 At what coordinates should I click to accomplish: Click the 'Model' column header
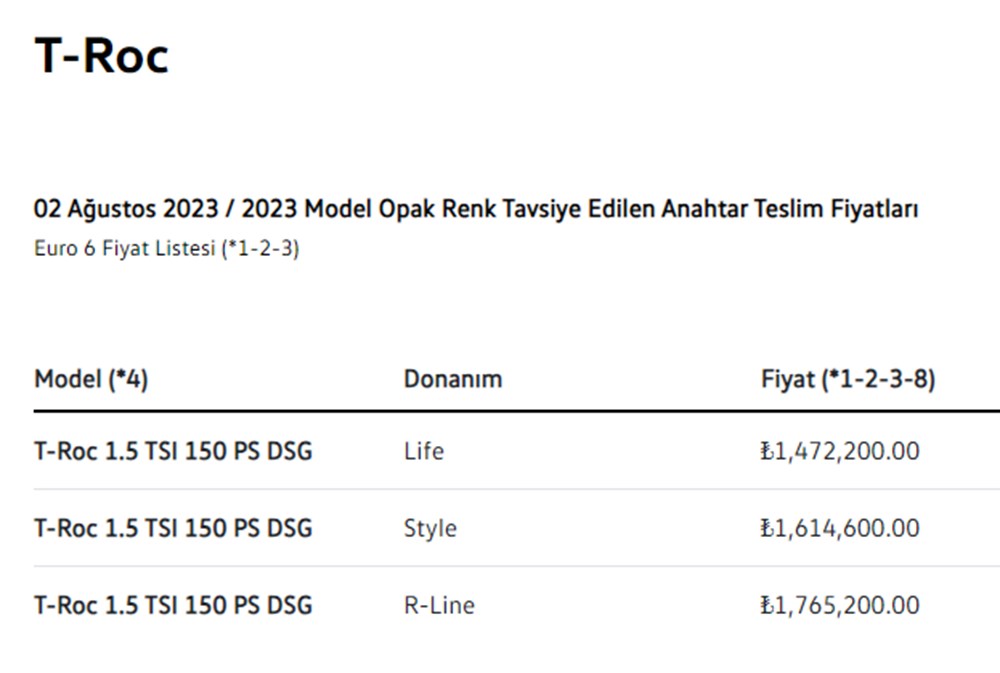68,380
